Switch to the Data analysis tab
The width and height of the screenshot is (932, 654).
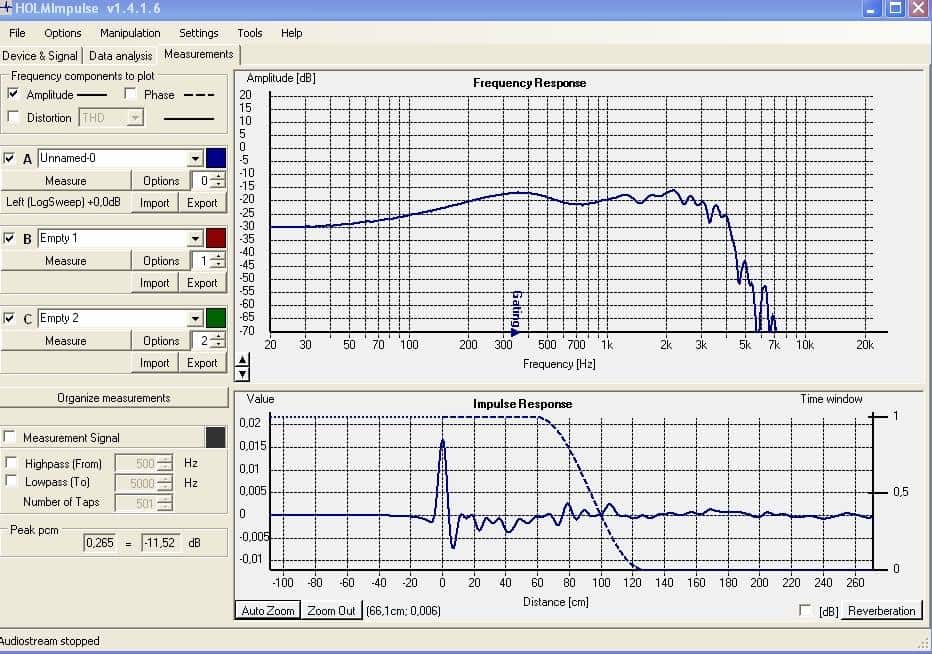coord(121,56)
